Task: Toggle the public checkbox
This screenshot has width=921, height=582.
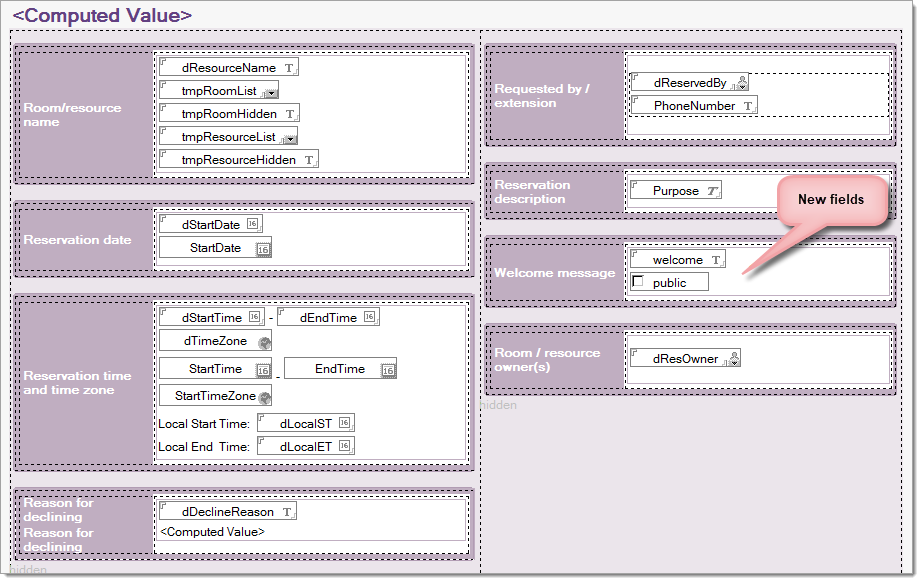Action: click(638, 283)
